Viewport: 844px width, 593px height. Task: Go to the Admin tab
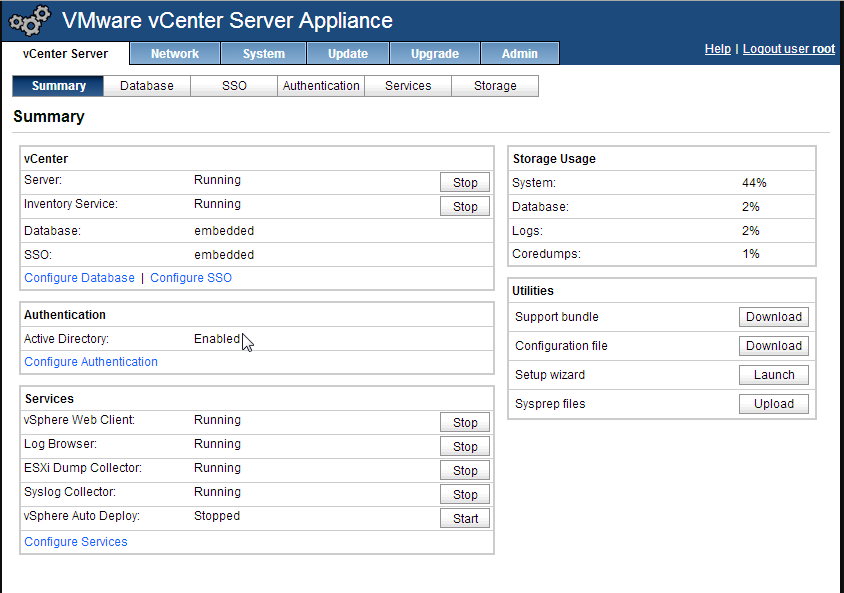tap(520, 54)
